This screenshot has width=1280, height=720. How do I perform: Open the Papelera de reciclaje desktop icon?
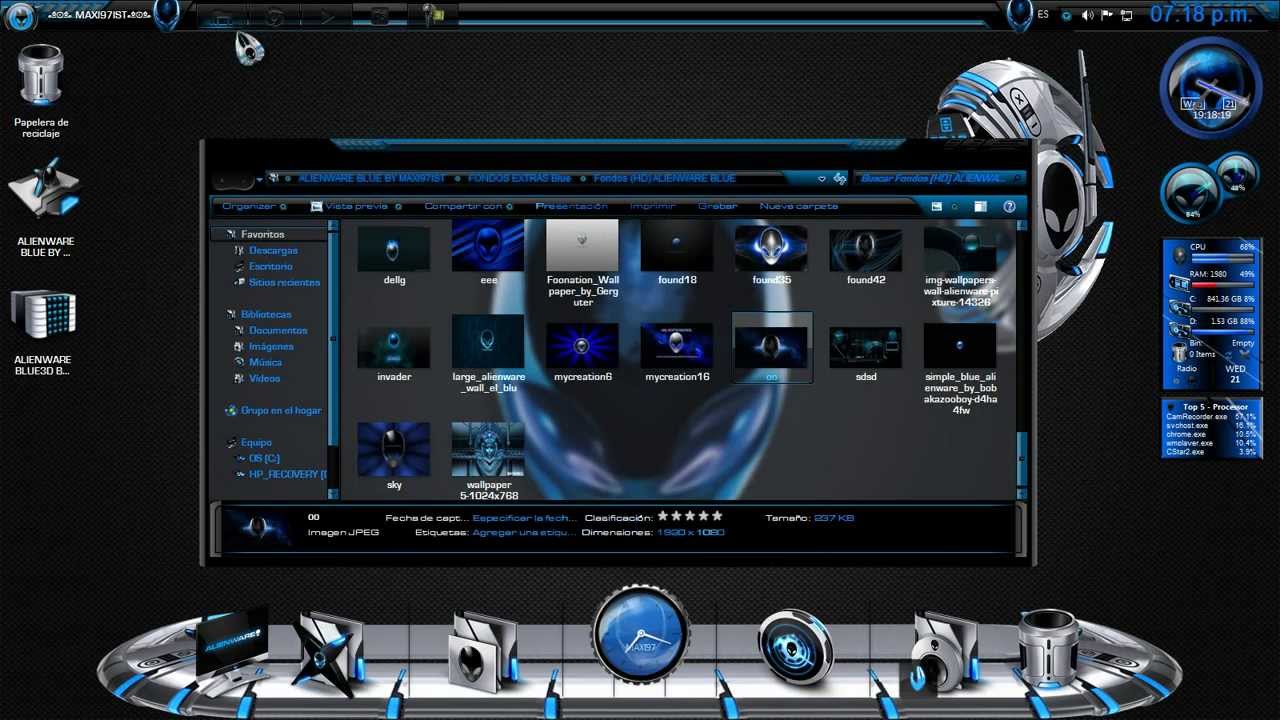[40, 91]
